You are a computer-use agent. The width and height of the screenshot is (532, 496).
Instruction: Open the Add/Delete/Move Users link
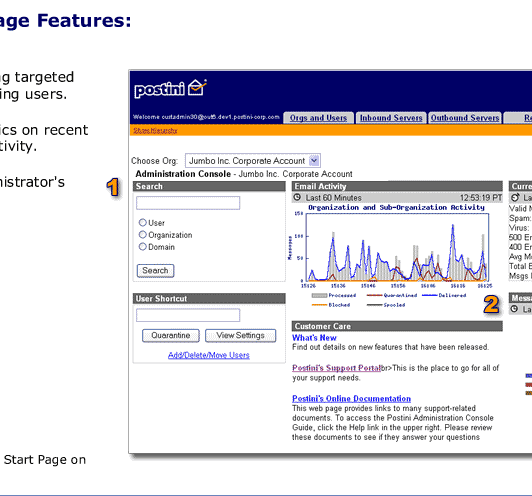[209, 355]
